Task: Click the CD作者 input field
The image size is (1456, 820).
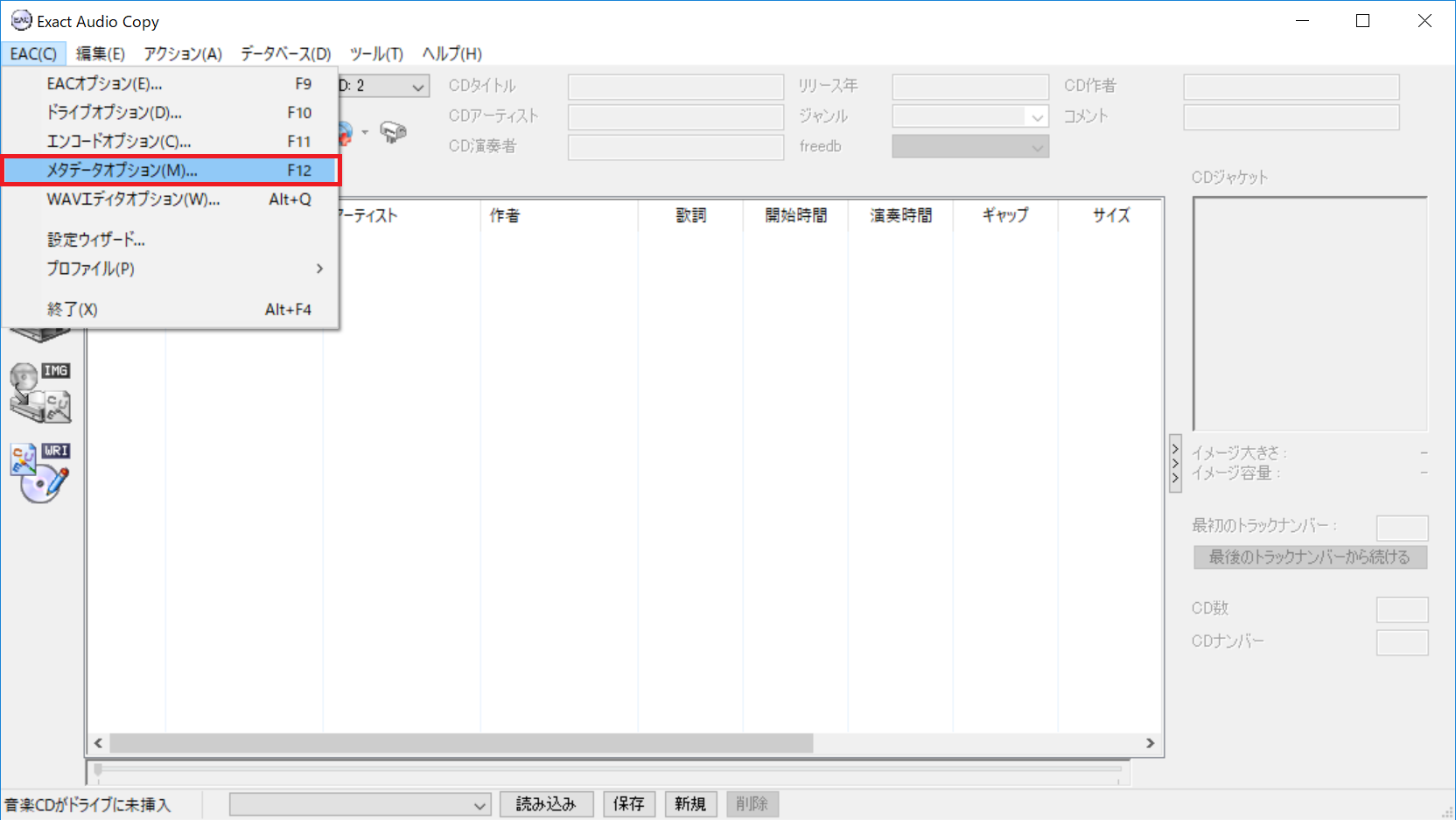Action: point(1291,87)
